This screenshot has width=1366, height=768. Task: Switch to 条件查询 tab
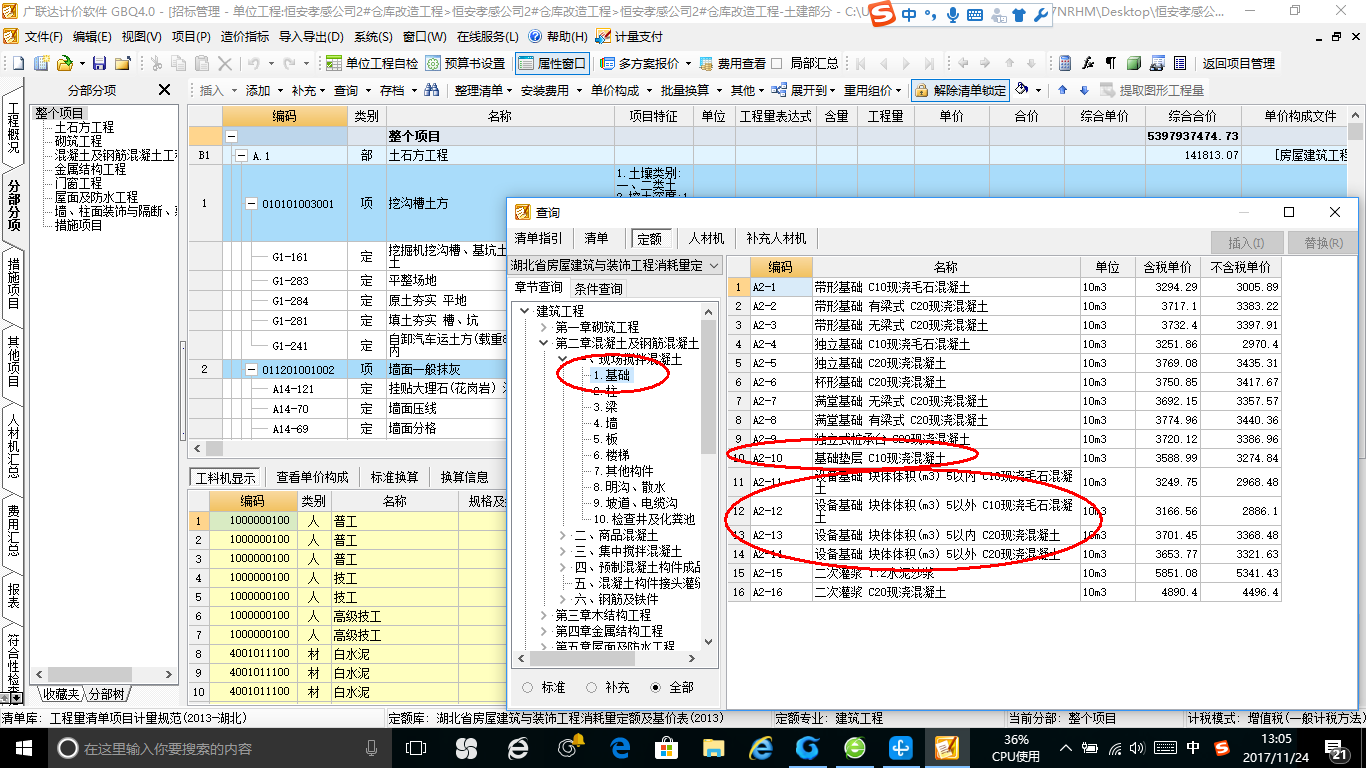click(x=599, y=288)
